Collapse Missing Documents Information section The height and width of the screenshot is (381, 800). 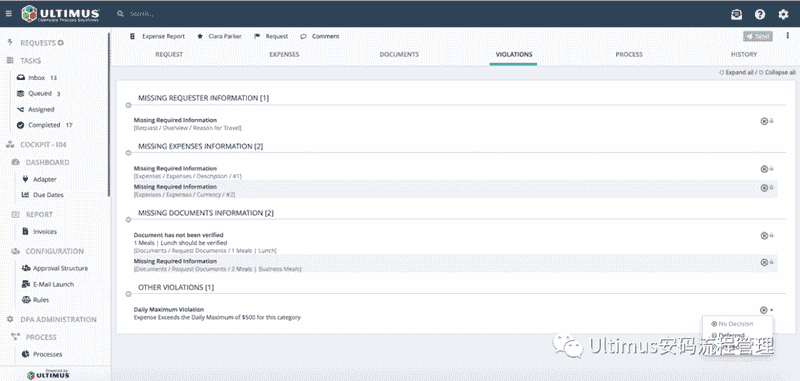[x=129, y=220]
